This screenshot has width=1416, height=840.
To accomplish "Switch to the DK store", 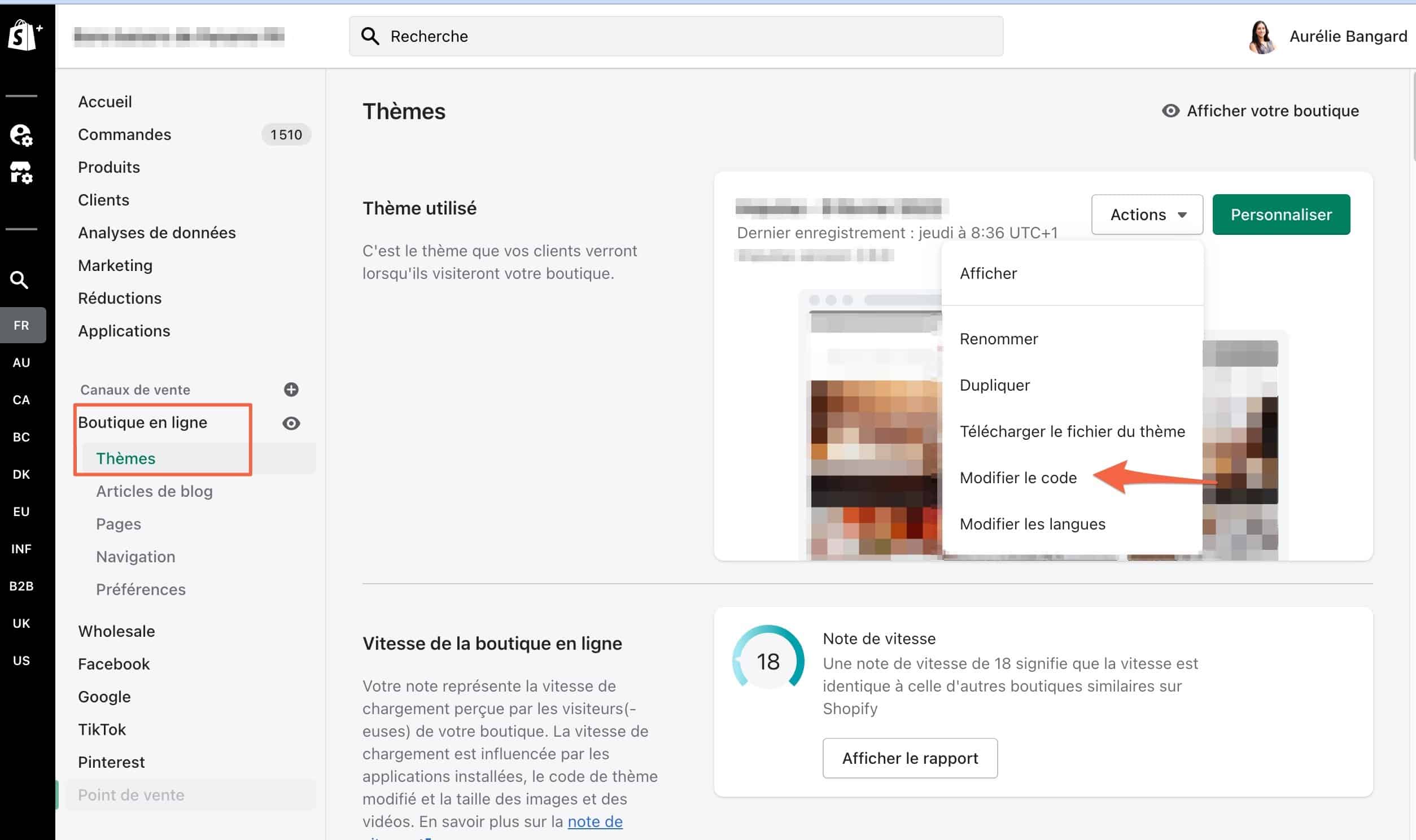I will pos(21,474).
